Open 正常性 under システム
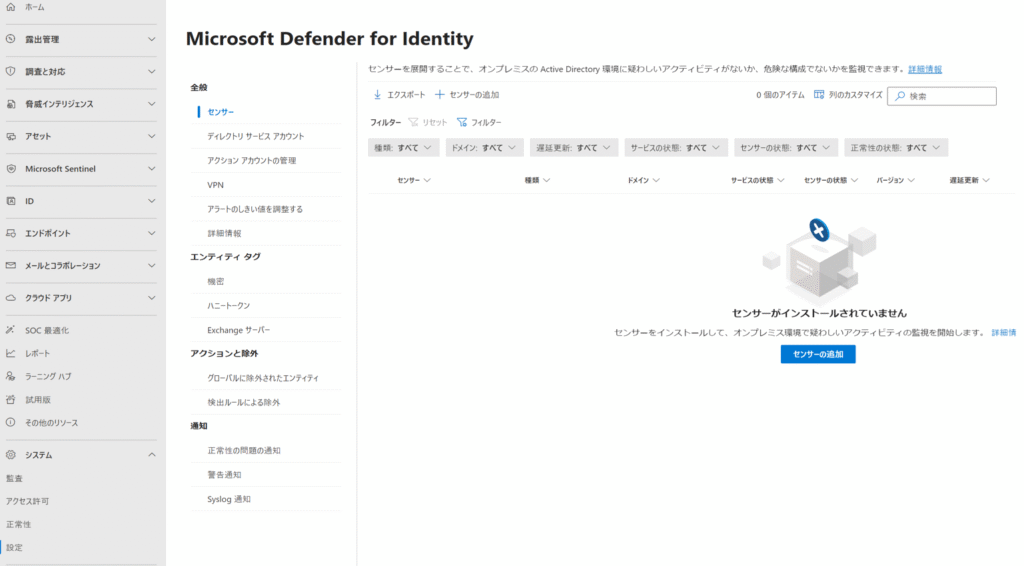 point(18,524)
